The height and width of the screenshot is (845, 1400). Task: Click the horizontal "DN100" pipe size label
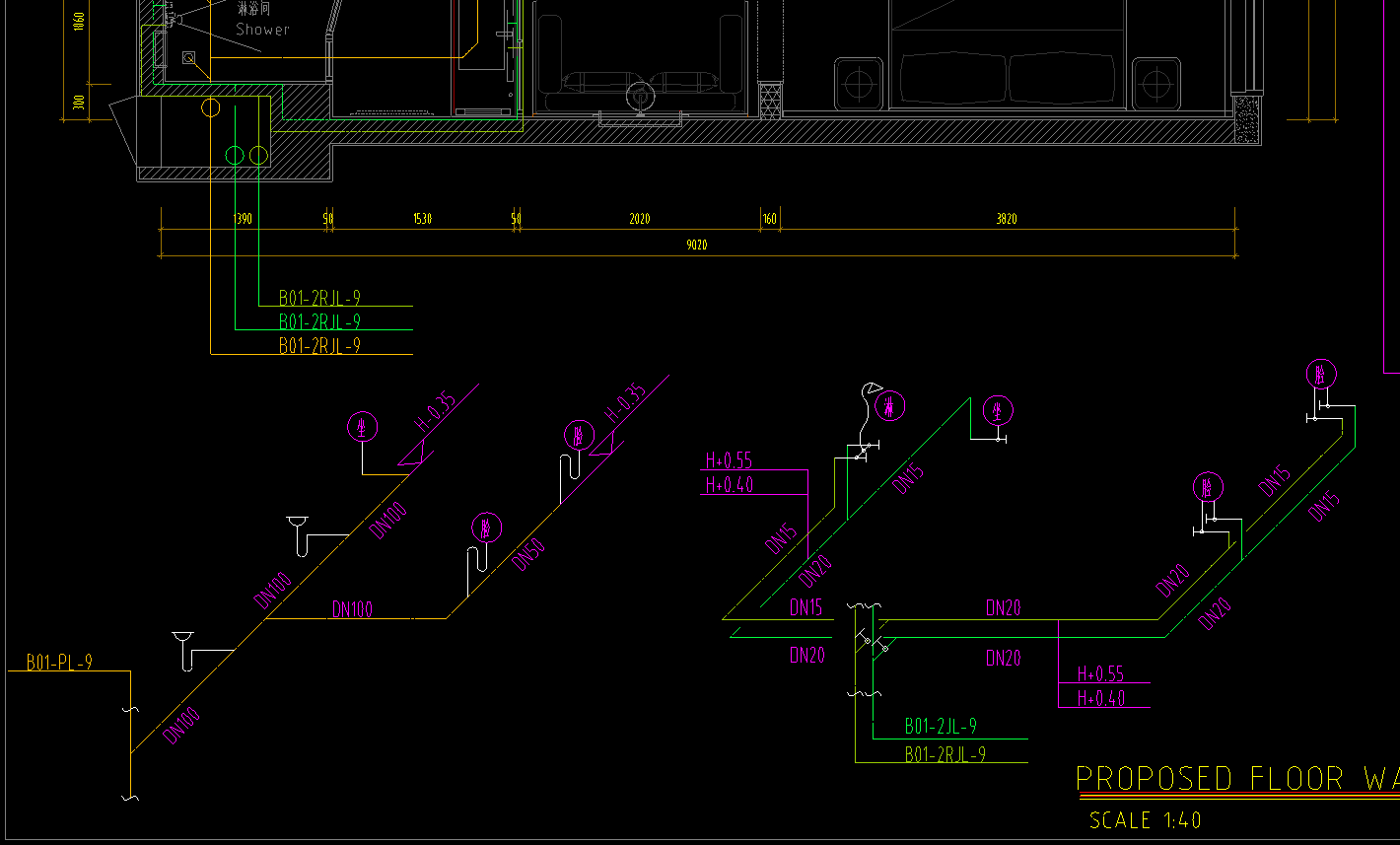[352, 609]
